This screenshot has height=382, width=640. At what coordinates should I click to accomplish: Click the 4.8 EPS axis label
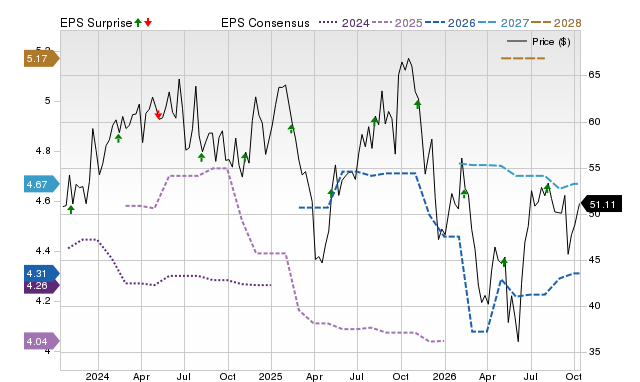[43, 151]
